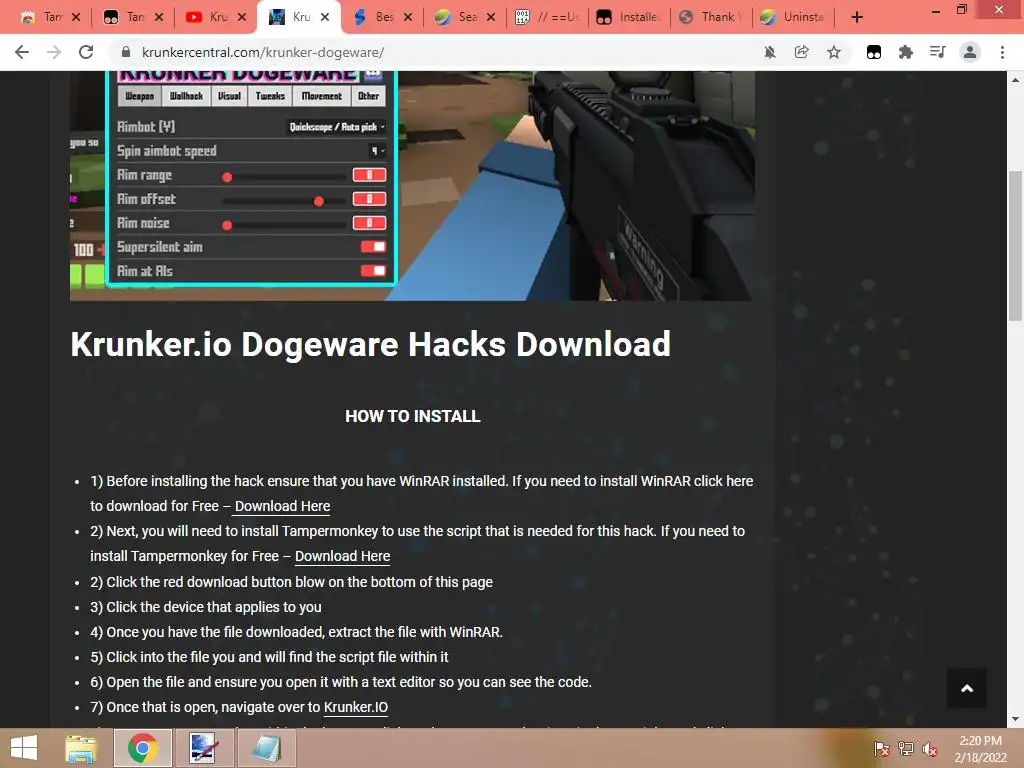This screenshot has width=1024, height=768.
Task: Open the notepad-like taskbar app icon
Action: tap(266, 748)
